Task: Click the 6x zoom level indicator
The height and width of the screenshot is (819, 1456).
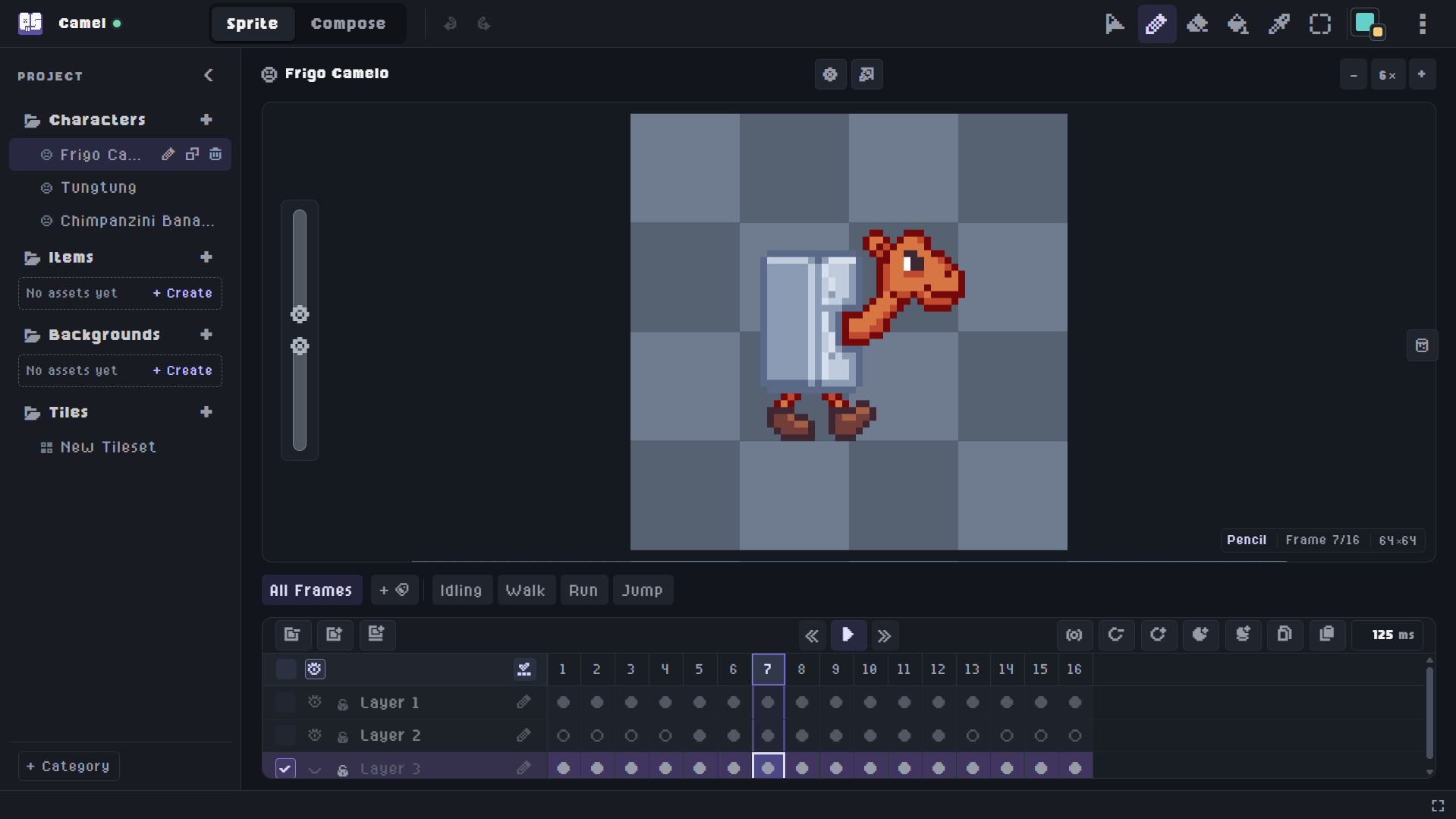Action: [x=1388, y=74]
